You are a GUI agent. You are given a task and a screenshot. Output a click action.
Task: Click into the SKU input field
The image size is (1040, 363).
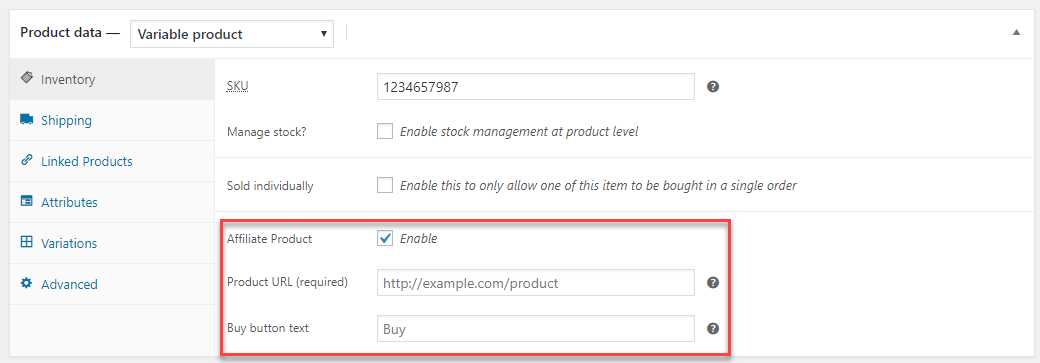(x=536, y=86)
